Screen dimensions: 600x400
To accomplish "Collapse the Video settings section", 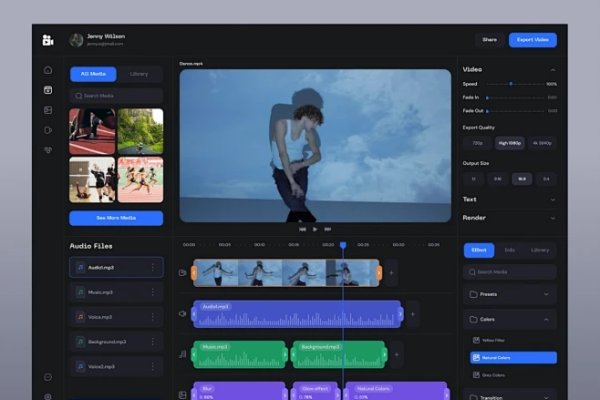I will [x=552, y=69].
